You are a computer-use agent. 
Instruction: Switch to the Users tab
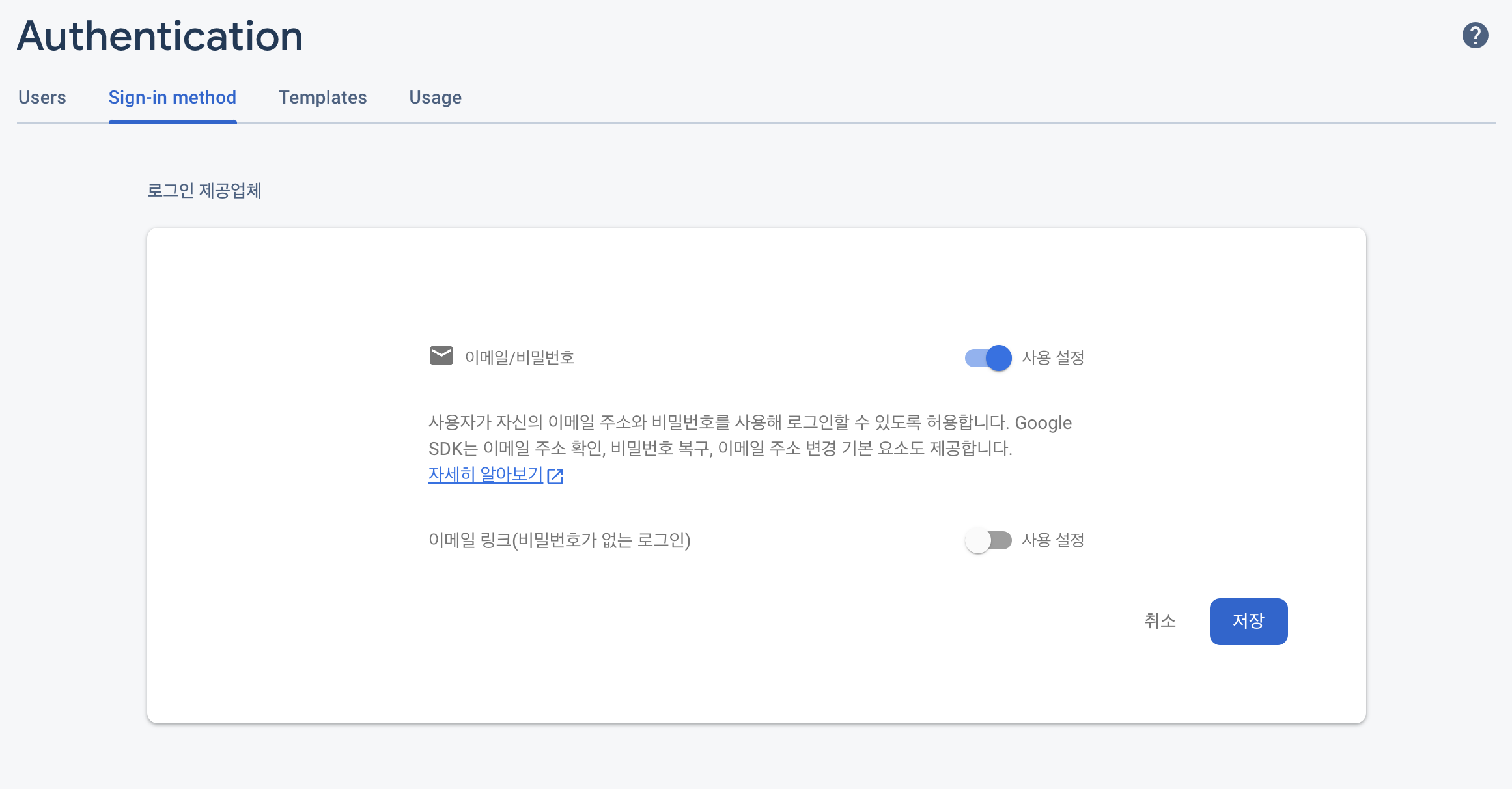[42, 97]
